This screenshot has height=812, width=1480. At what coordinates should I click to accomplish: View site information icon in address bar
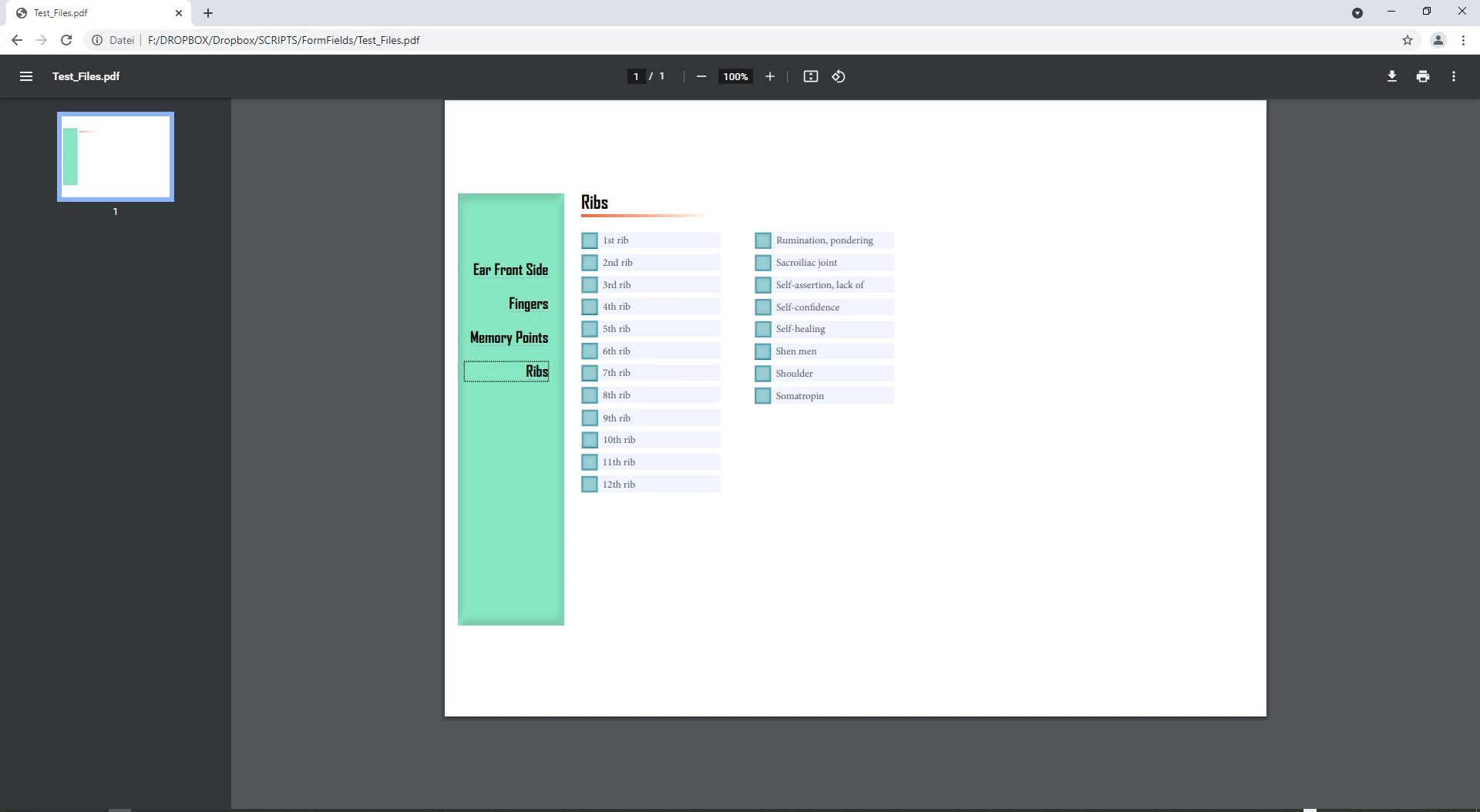(97, 40)
